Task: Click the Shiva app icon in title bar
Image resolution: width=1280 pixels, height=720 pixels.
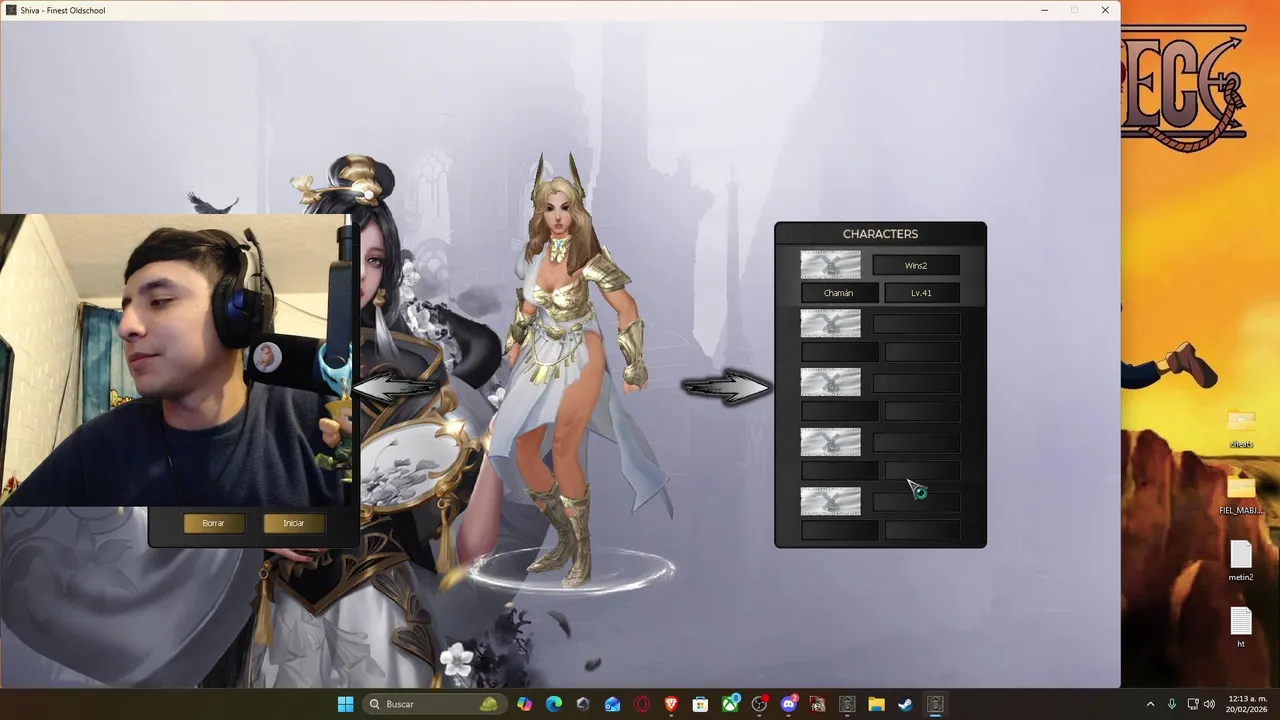Action: pyautogui.click(x=11, y=10)
